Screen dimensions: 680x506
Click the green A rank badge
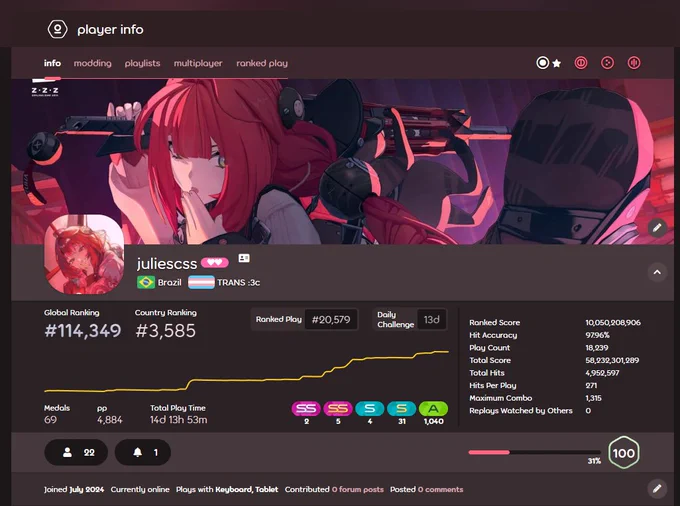[x=433, y=408]
